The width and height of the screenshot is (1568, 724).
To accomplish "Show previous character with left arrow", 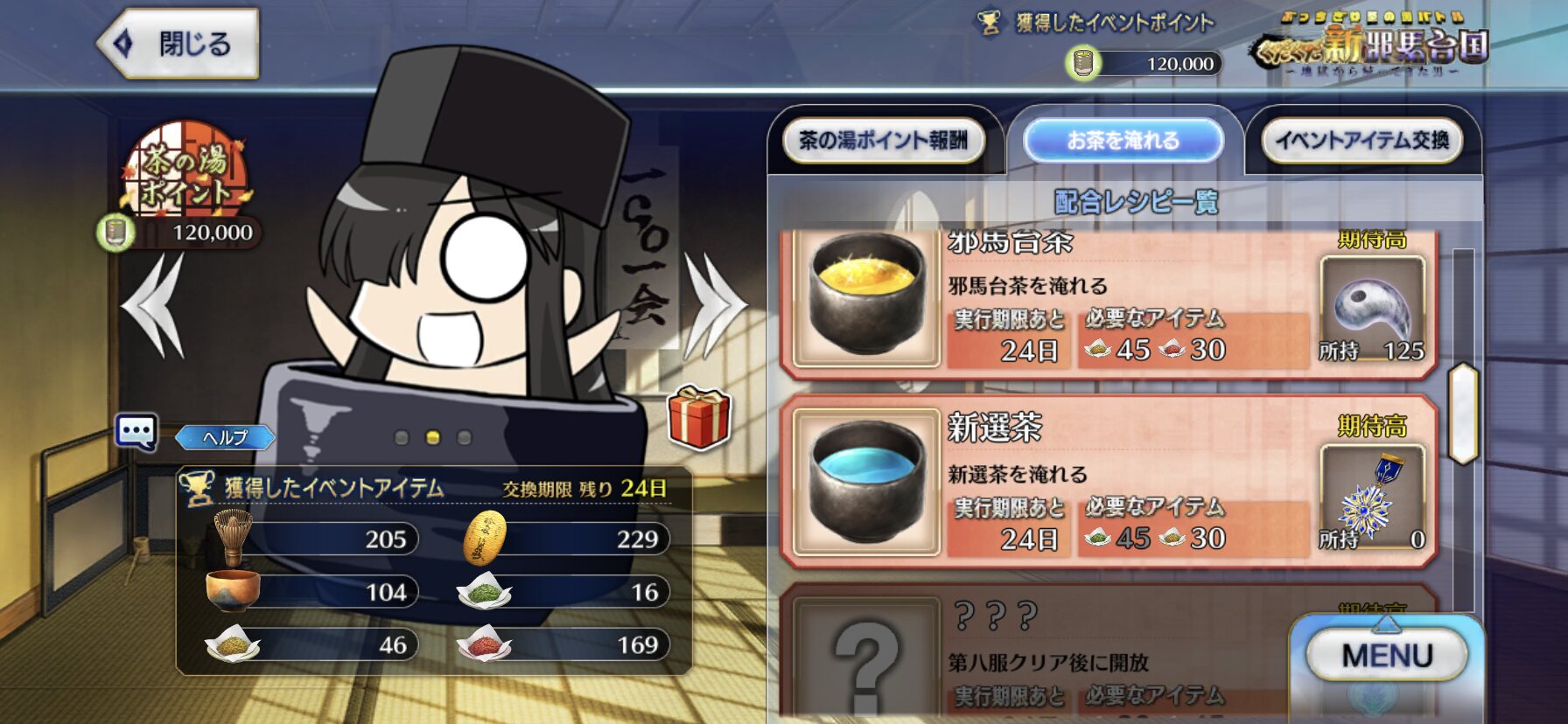I will [155, 306].
